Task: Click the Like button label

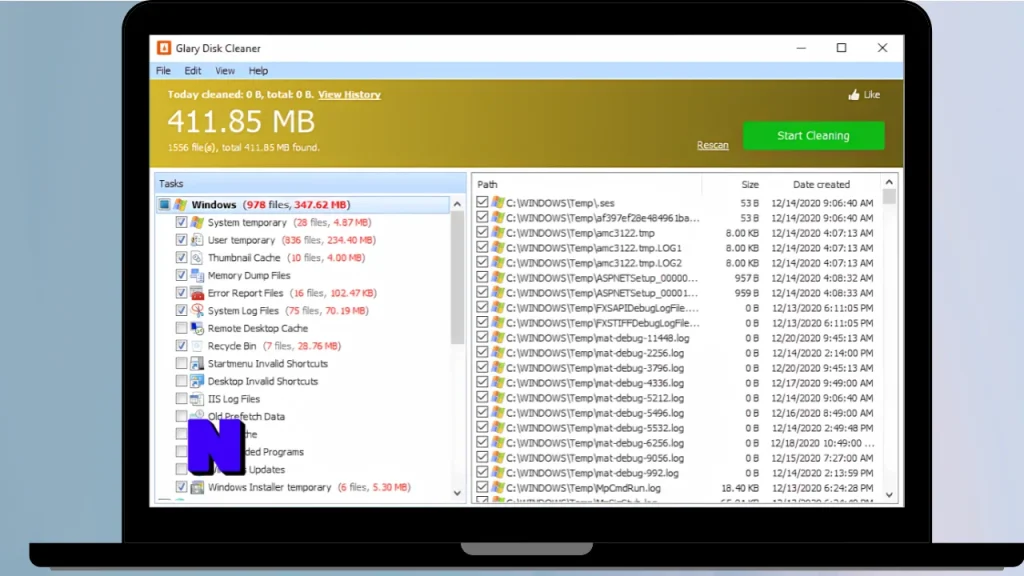Action: coord(872,95)
